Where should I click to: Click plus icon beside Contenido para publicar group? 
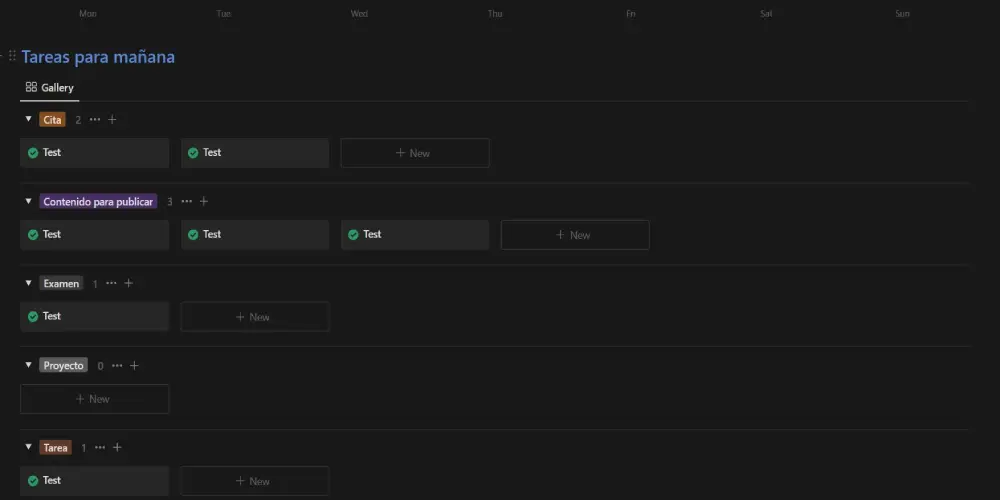[x=204, y=202]
